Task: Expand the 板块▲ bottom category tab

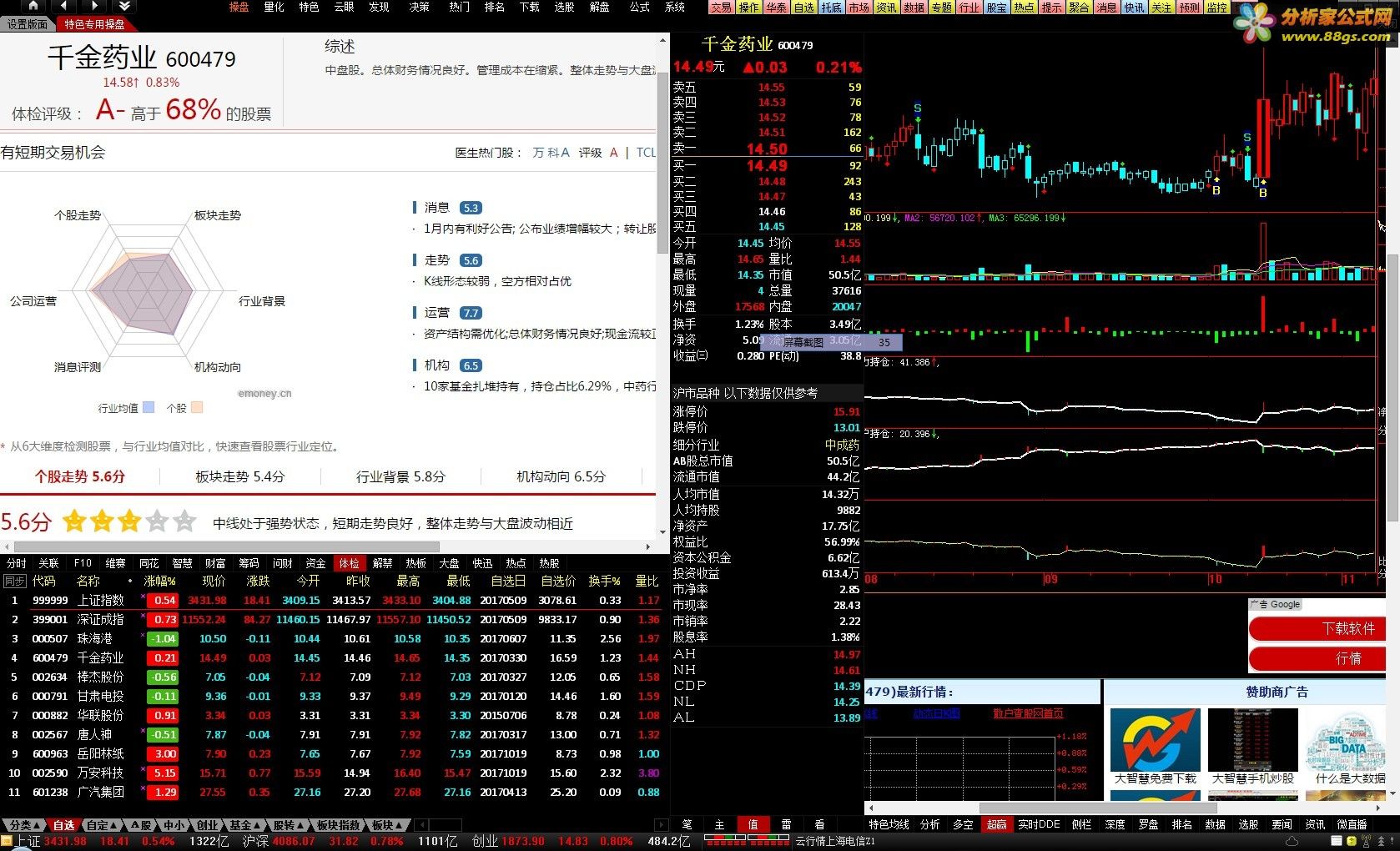Action: click(386, 825)
